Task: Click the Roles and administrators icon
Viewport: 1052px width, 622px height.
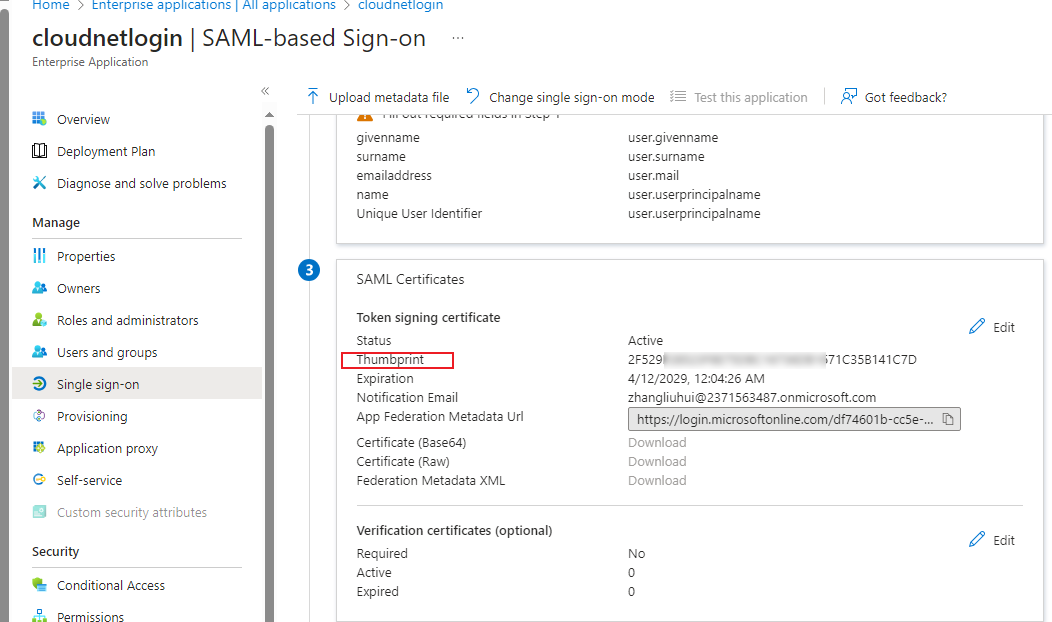Action: tap(40, 319)
